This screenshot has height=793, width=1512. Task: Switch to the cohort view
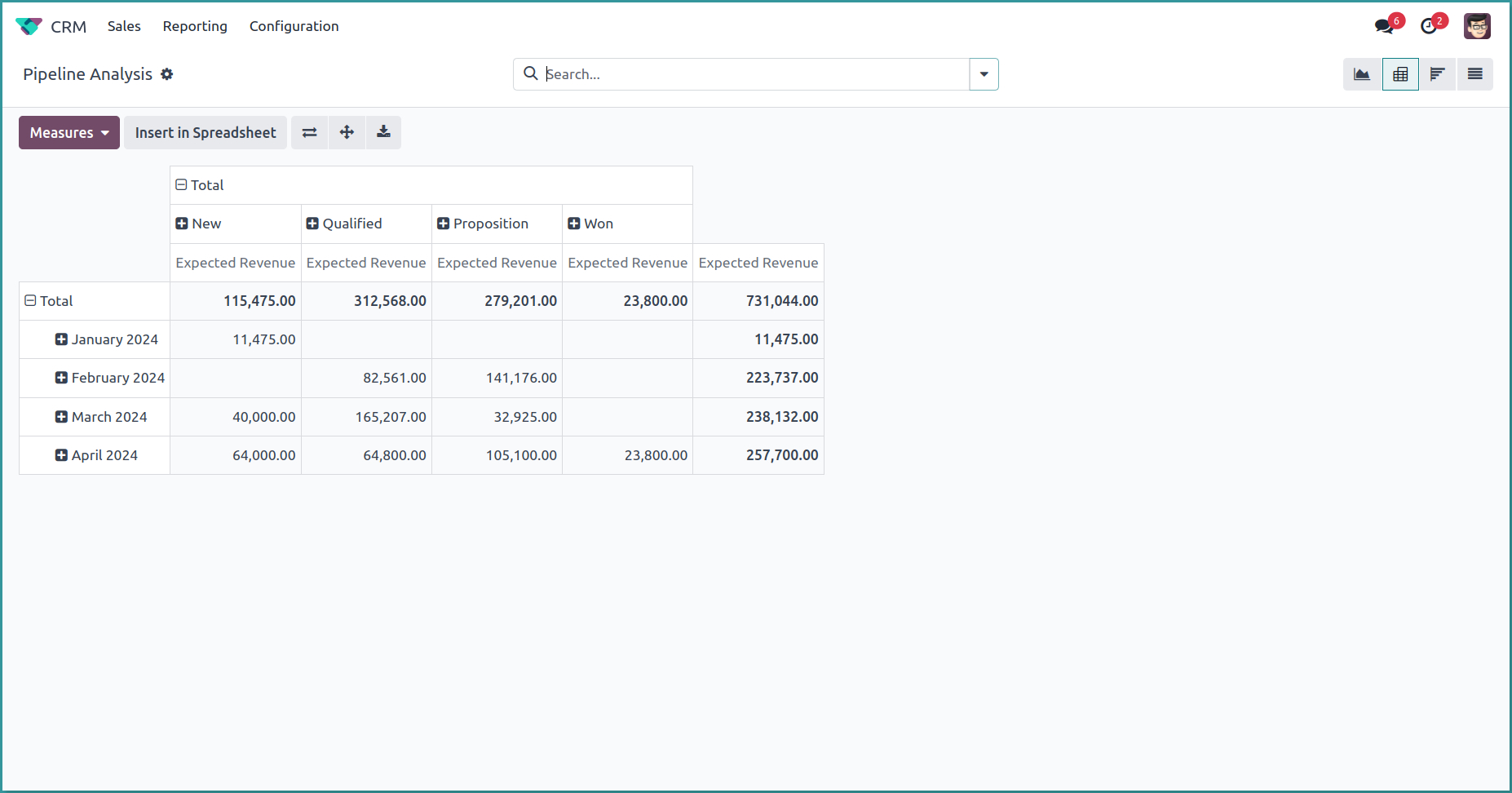pyautogui.click(x=1438, y=73)
